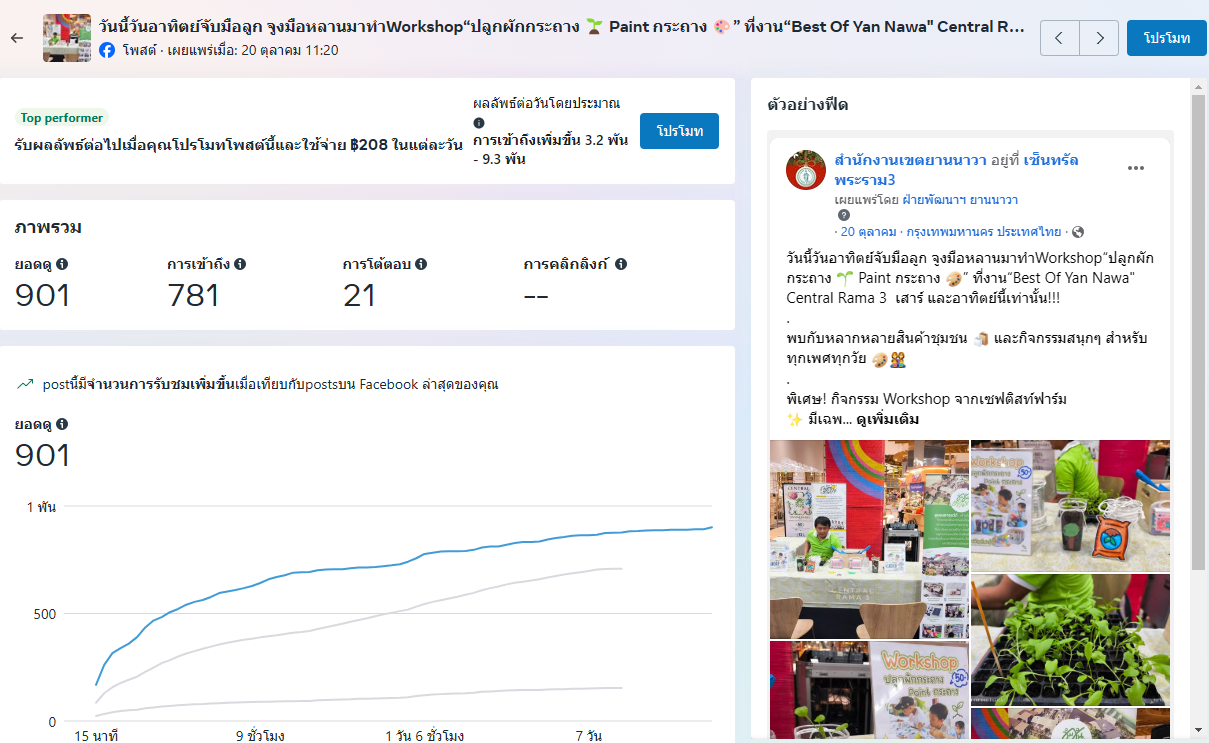
Task: Click the estimated daily results info icon
Action: (479, 123)
